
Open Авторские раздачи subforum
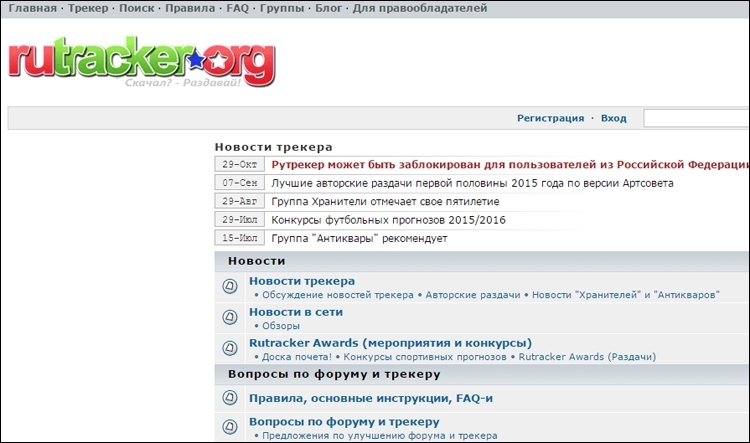click(473, 295)
